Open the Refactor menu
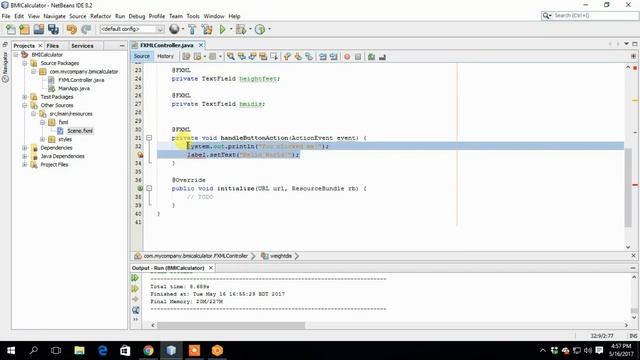Viewport: 640px width, 360px height. (100, 16)
